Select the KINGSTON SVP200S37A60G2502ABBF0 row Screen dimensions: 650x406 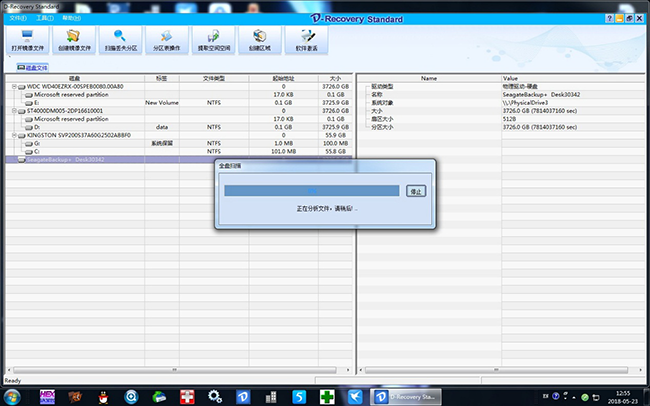178,135
